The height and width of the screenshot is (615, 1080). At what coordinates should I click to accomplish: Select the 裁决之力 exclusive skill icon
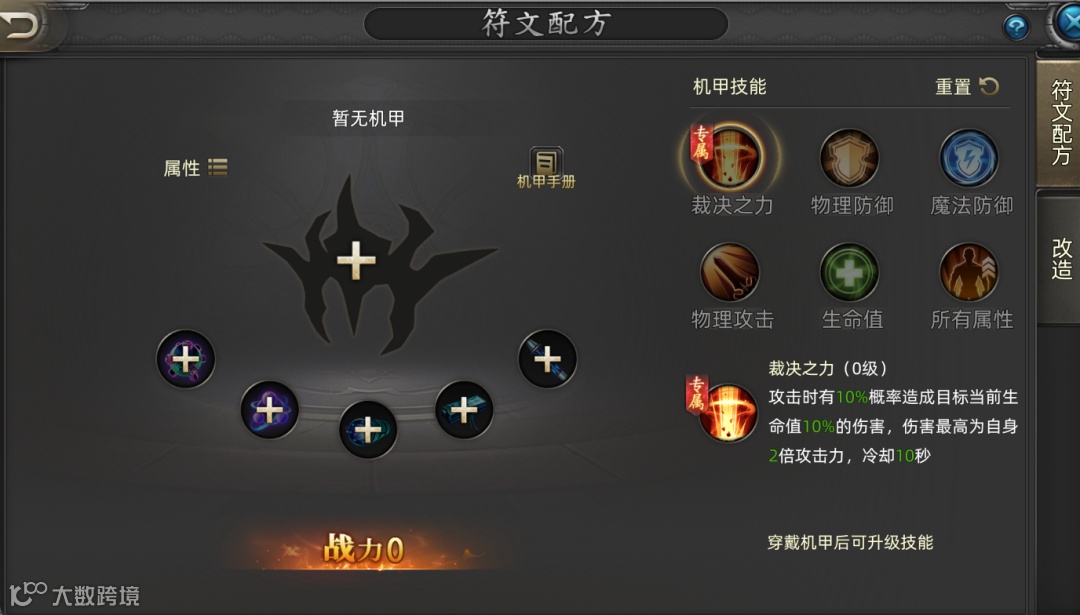[x=729, y=158]
